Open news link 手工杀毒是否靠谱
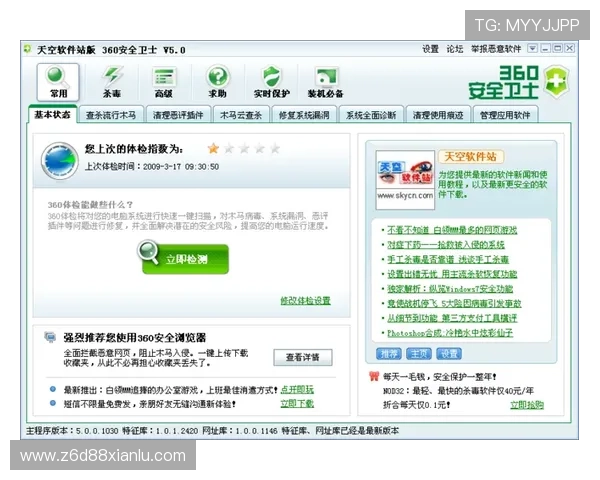The width and height of the screenshot is (600, 480). click(x=448, y=260)
